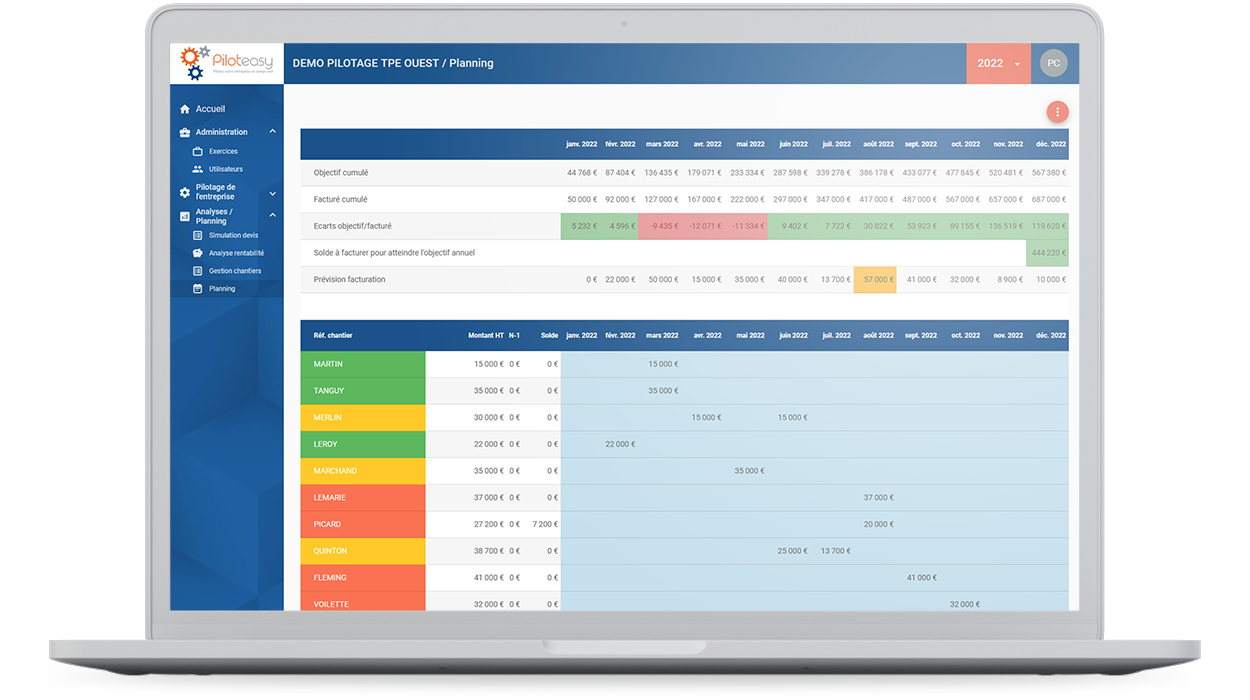
Task: Click the highlighted 57 000 € août forecast
Action: click(875, 280)
